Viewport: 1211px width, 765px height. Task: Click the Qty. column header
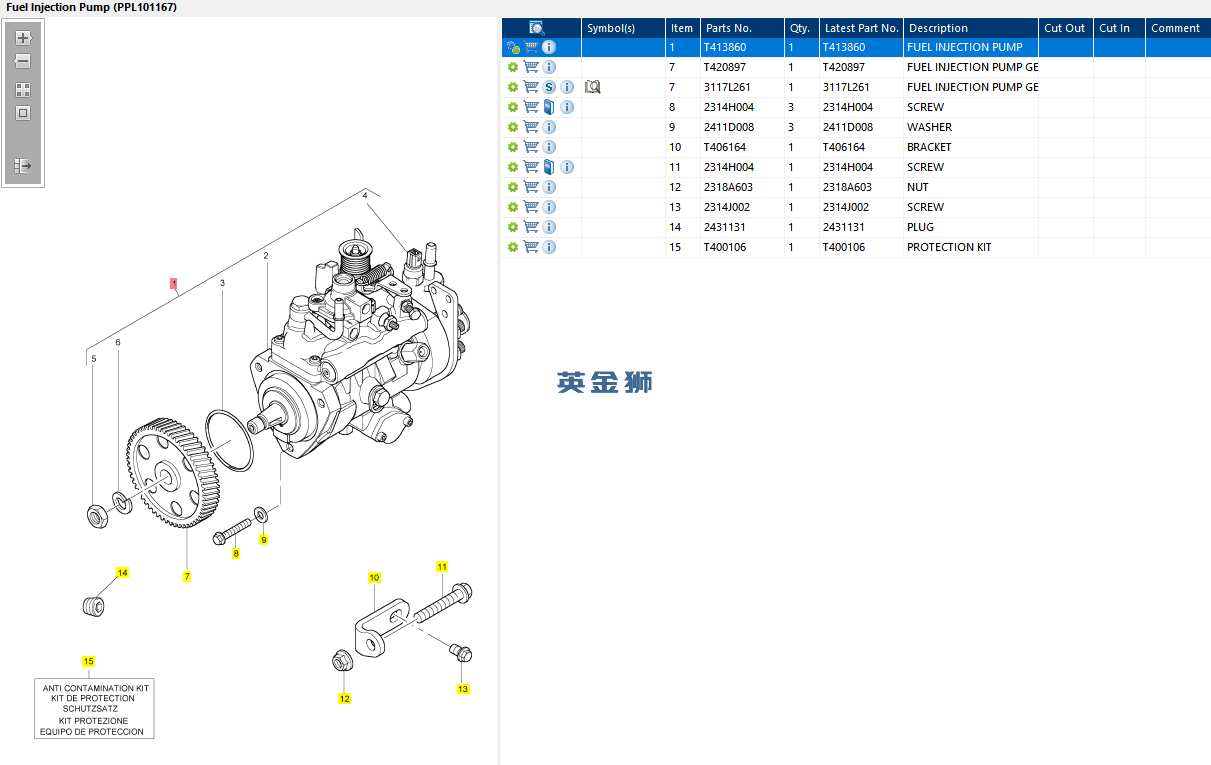point(802,28)
